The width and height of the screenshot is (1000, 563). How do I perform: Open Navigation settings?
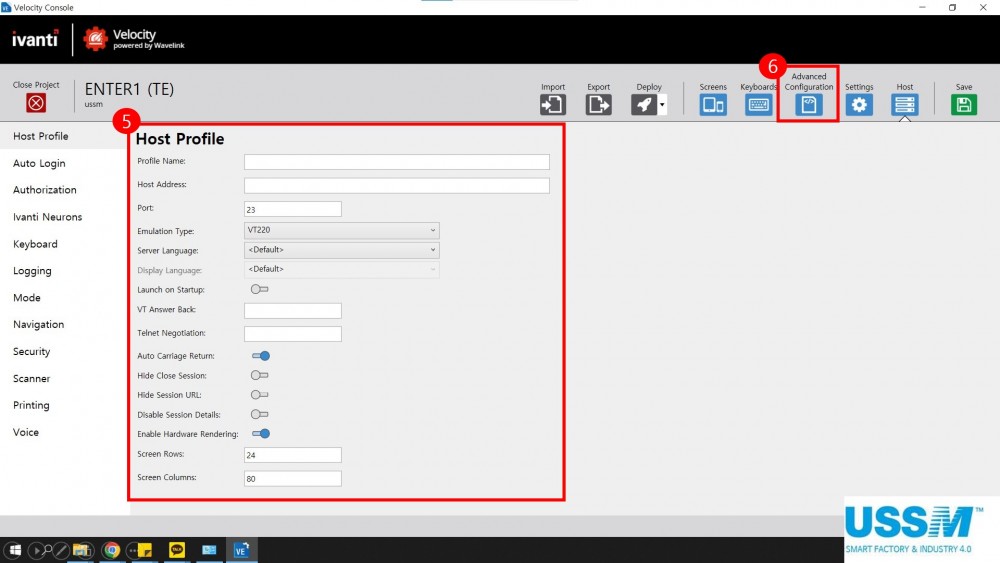coord(38,325)
